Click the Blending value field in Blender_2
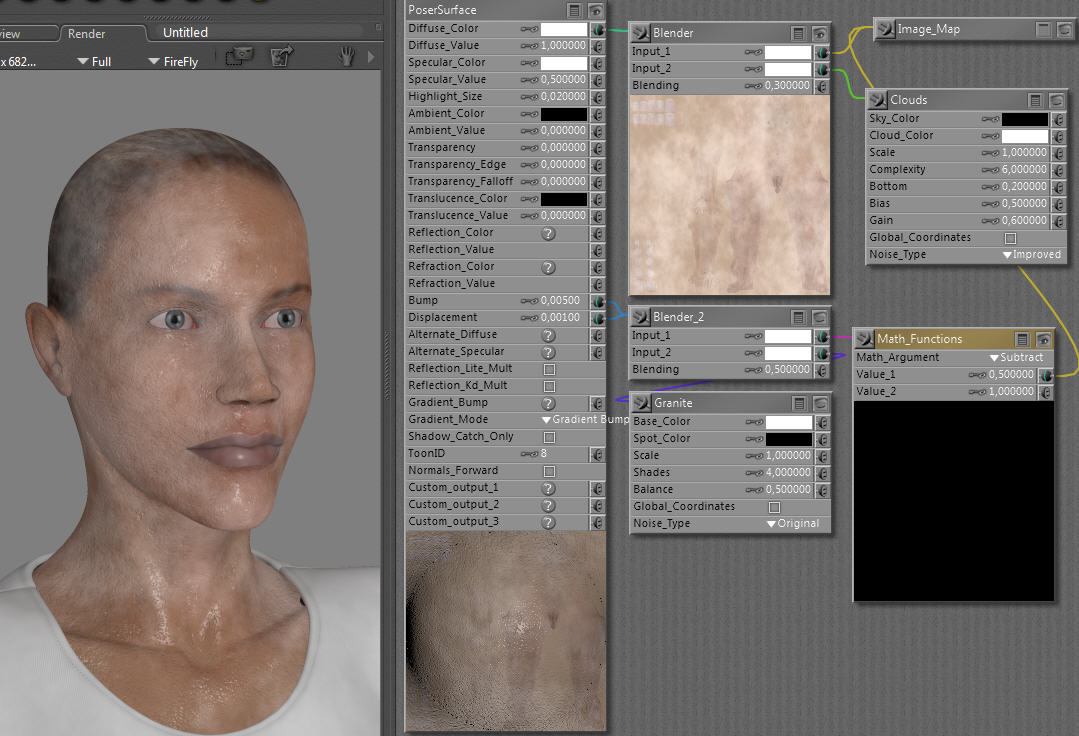1079x736 pixels. pyautogui.click(x=787, y=370)
